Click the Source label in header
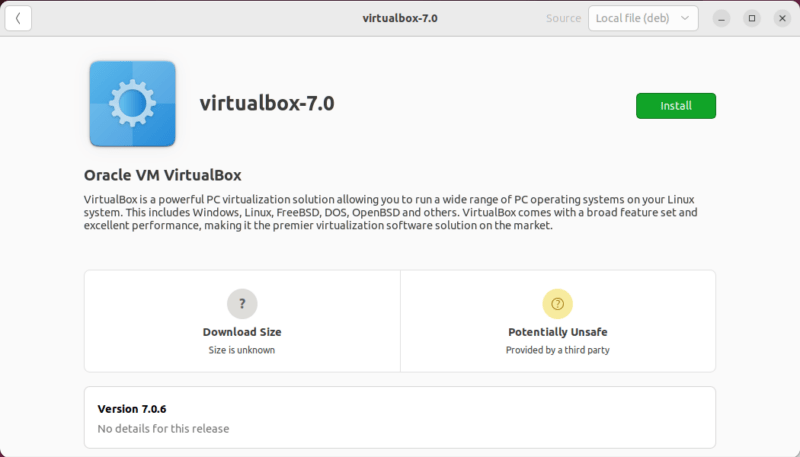 coord(563,18)
